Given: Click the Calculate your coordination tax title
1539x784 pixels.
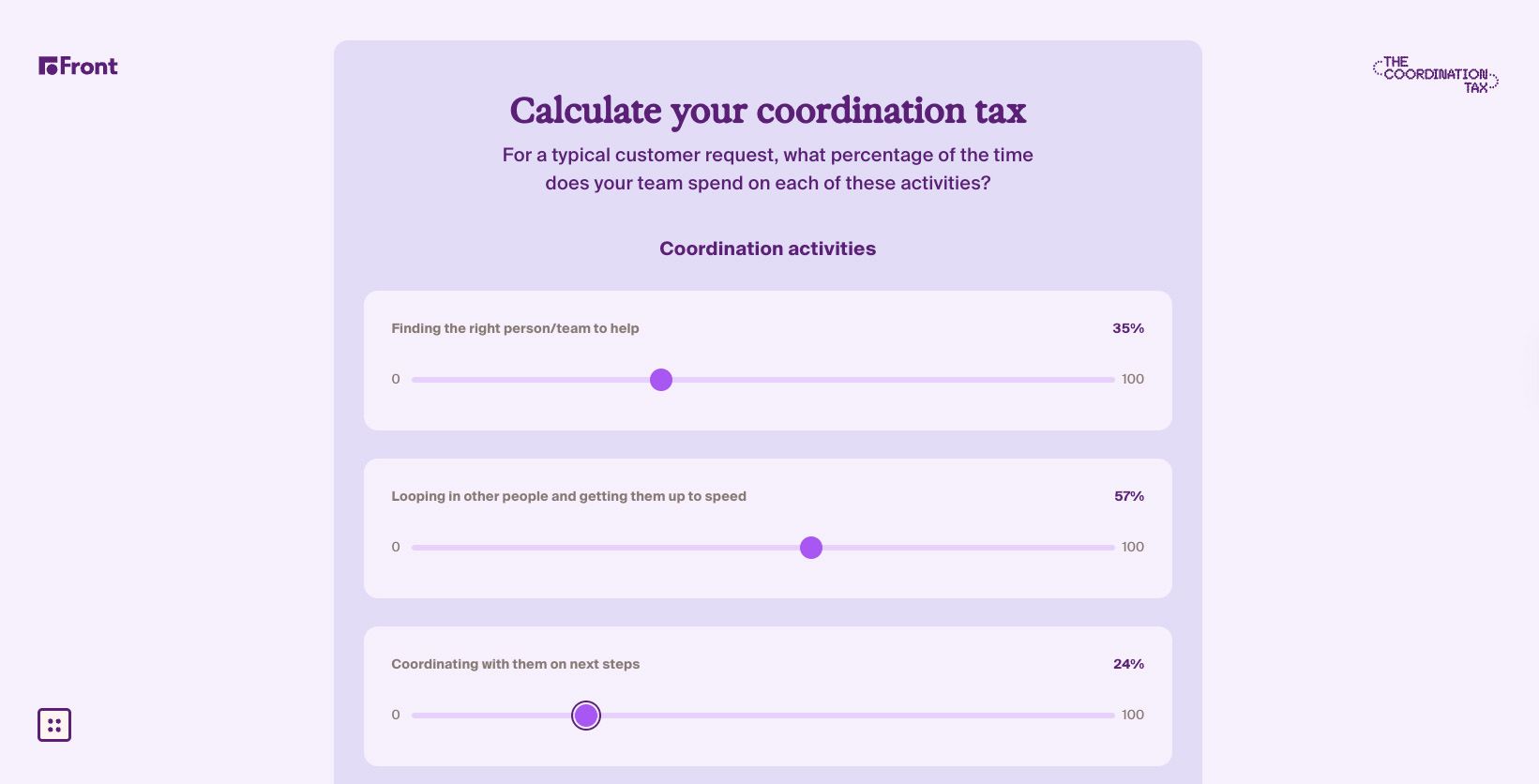Looking at the screenshot, I should click(767, 111).
